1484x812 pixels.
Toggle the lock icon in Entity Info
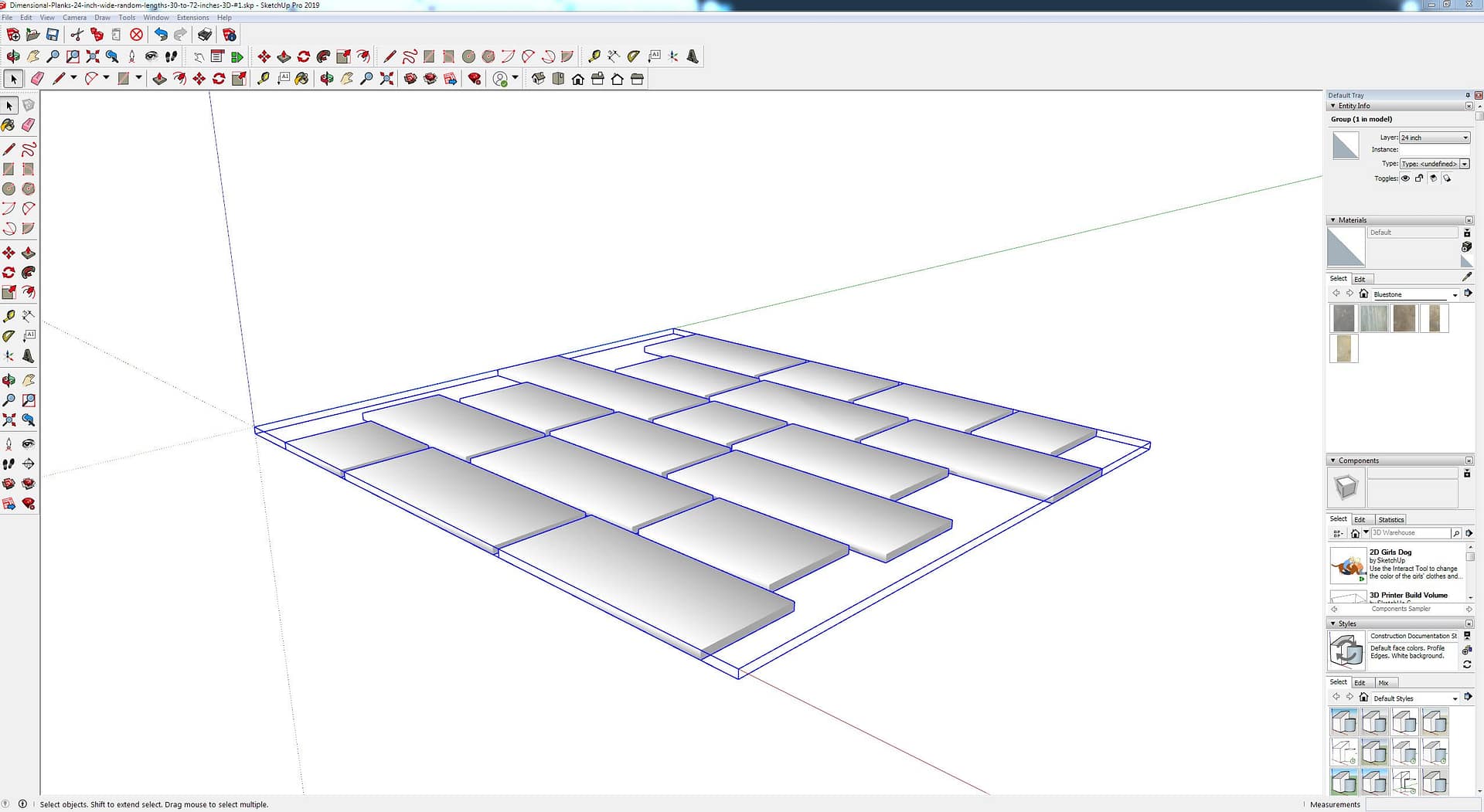(1419, 178)
